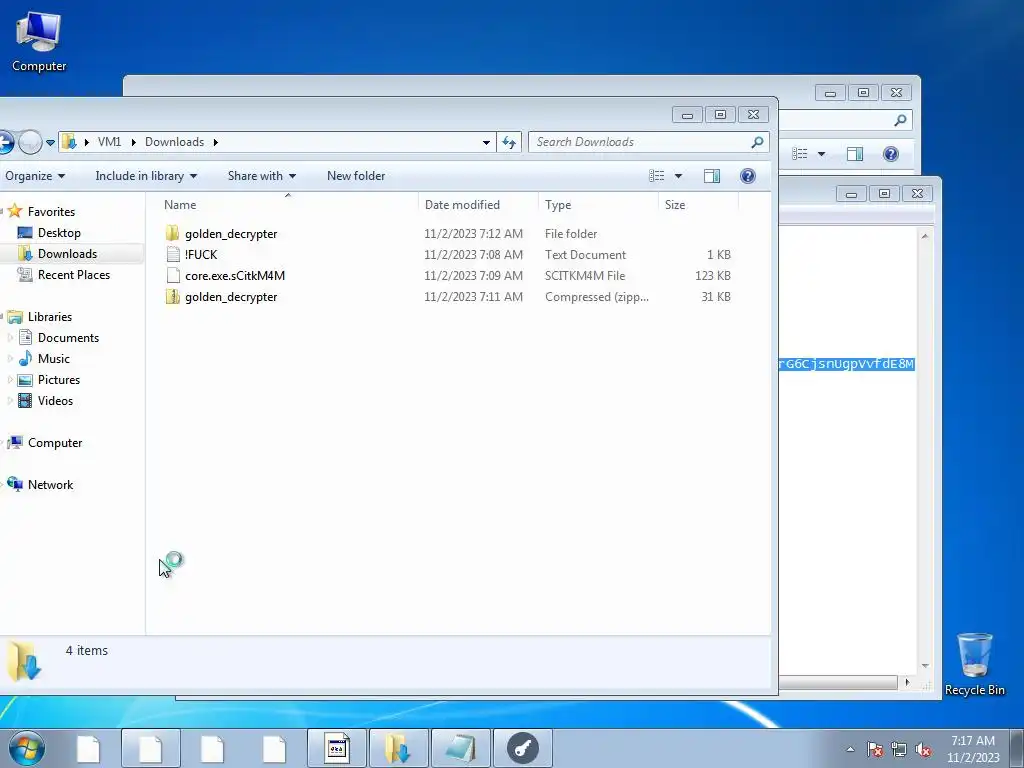Select Libraries in the navigation pane

click(50, 317)
